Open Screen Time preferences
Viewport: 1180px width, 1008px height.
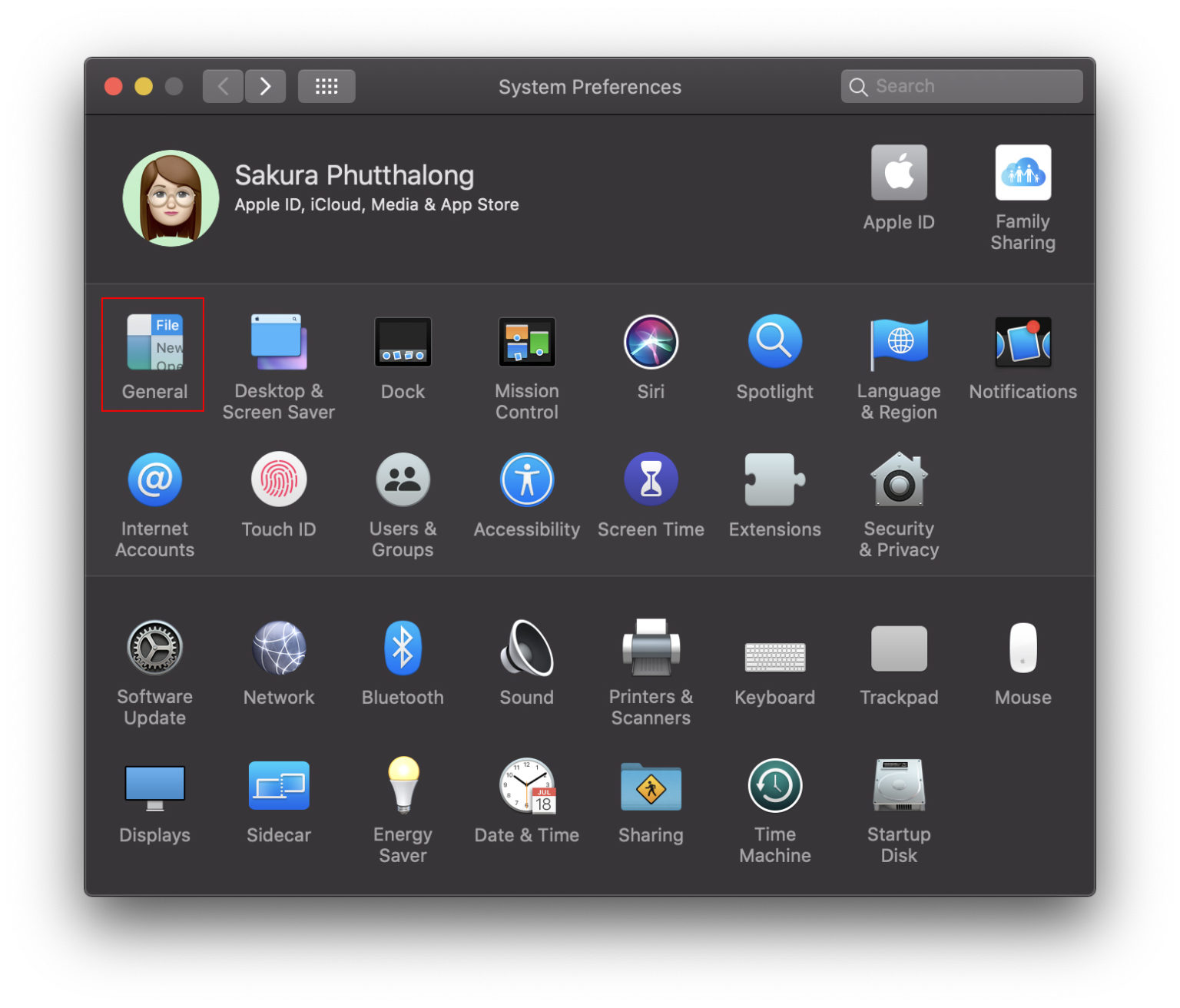click(x=651, y=486)
